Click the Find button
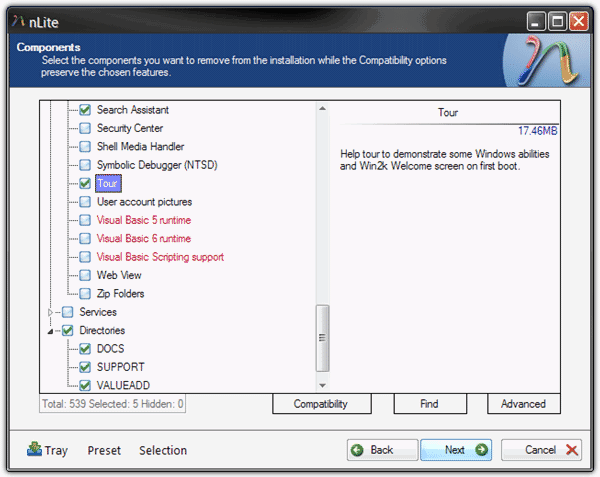This screenshot has width=600, height=477. (x=429, y=404)
